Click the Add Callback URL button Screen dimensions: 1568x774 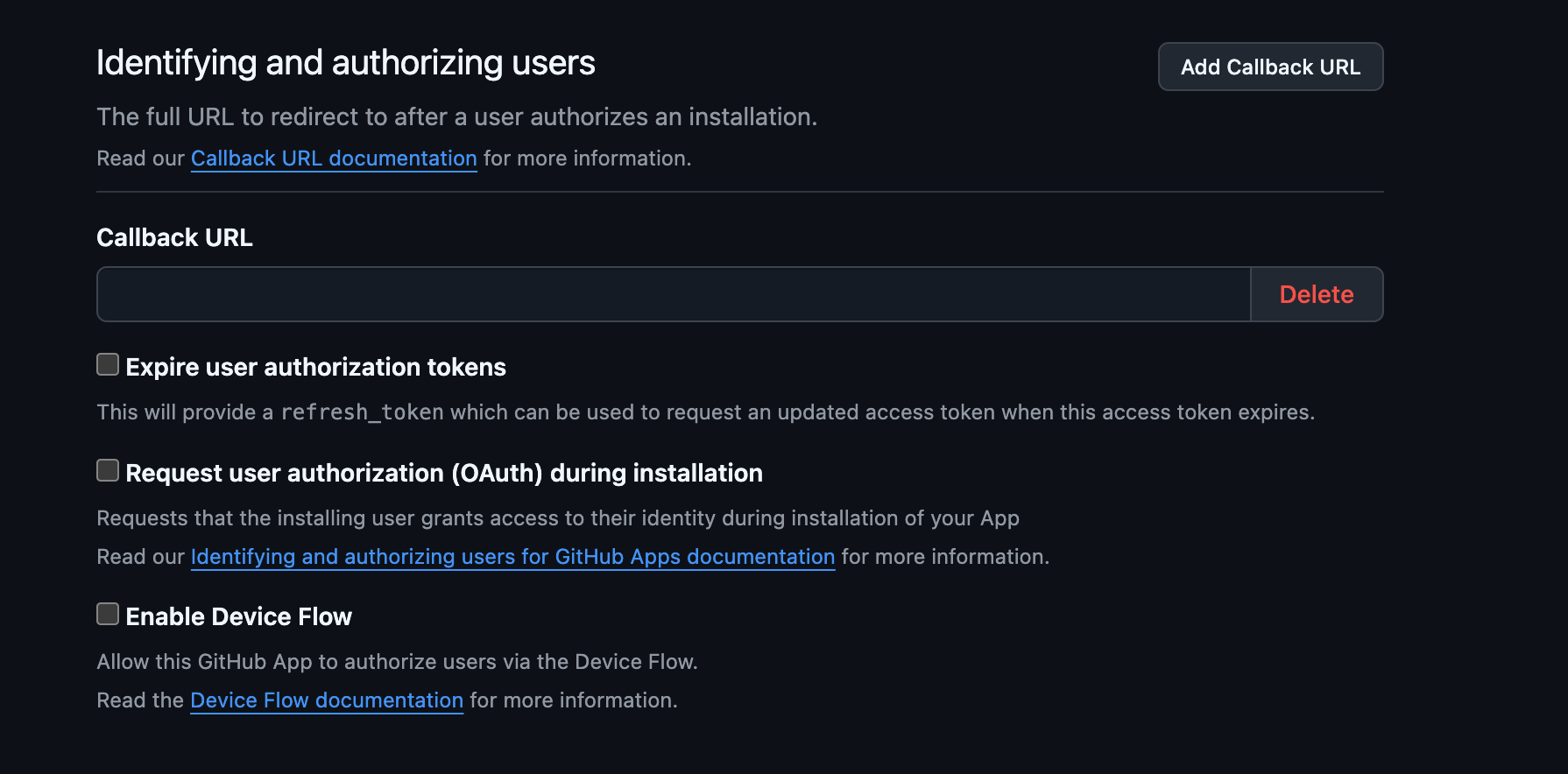tap(1270, 67)
